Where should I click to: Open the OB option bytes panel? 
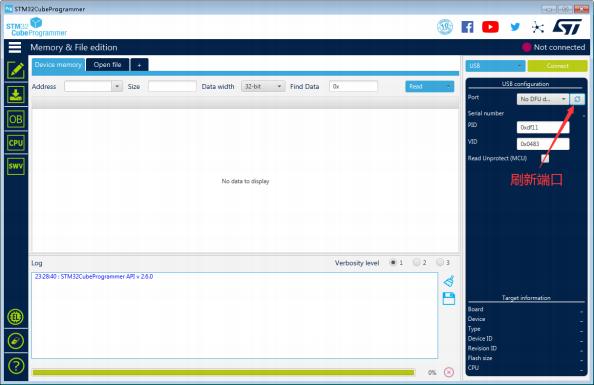16,119
